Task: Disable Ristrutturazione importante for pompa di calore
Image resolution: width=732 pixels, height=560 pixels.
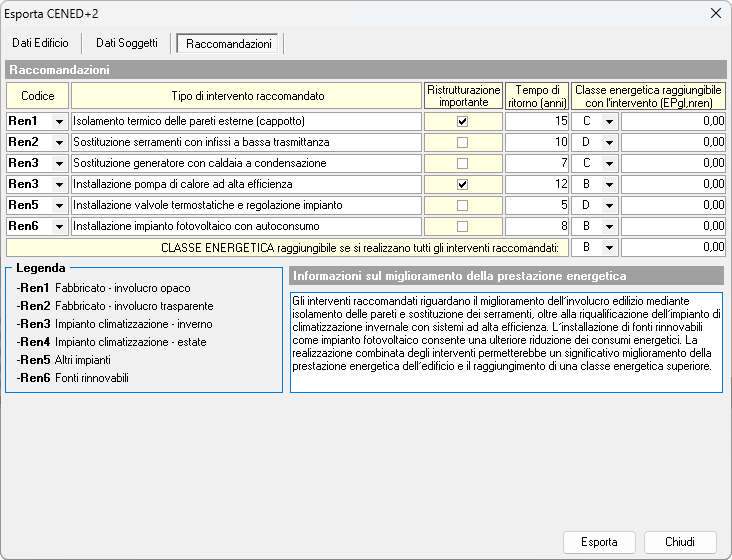Action: coord(462,184)
